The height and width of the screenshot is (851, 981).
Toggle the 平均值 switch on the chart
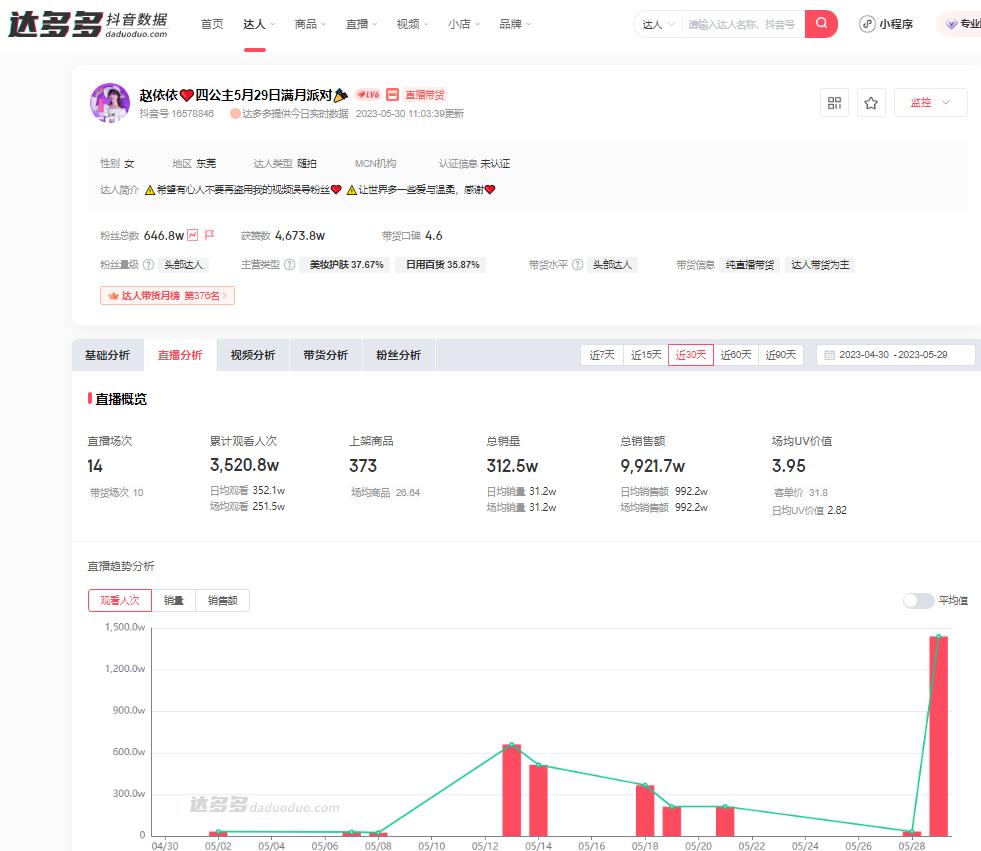pyautogui.click(x=917, y=600)
